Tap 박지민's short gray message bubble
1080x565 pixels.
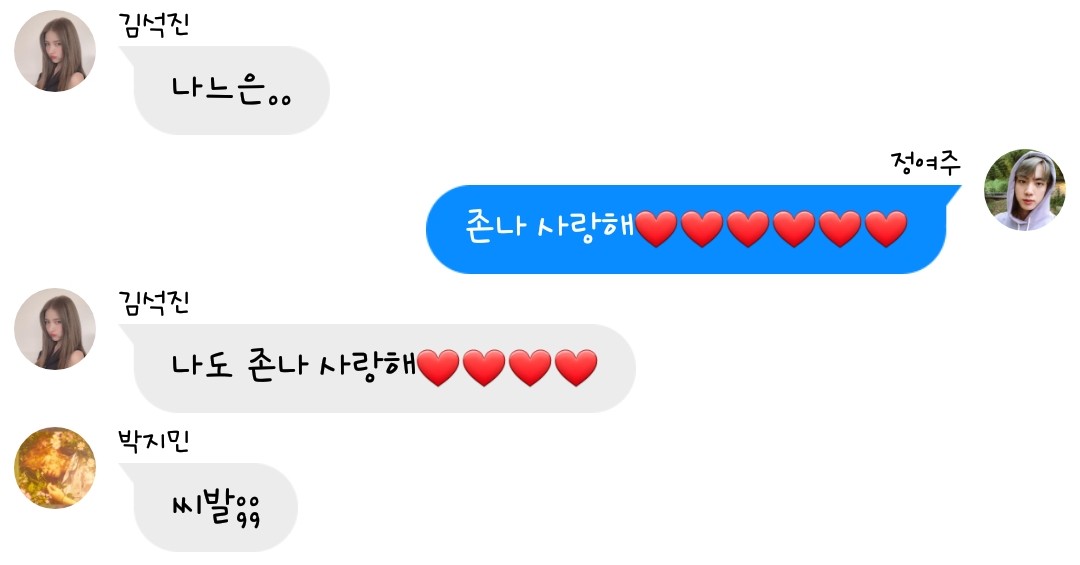(209, 508)
